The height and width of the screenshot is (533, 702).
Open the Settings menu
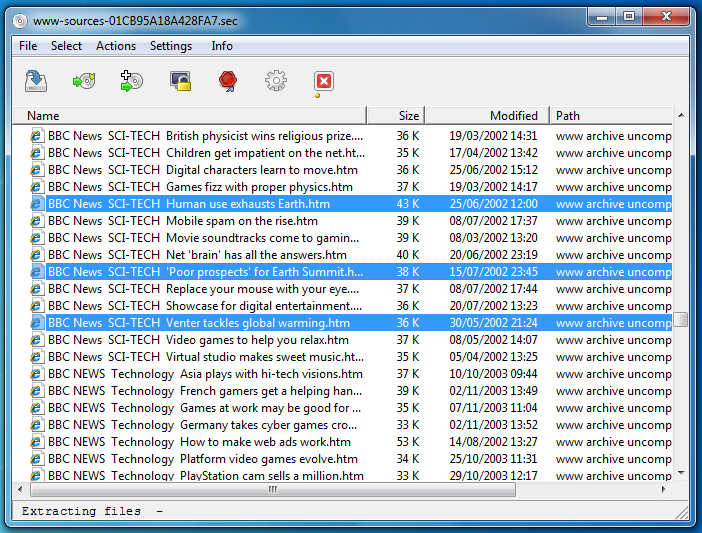click(x=171, y=46)
